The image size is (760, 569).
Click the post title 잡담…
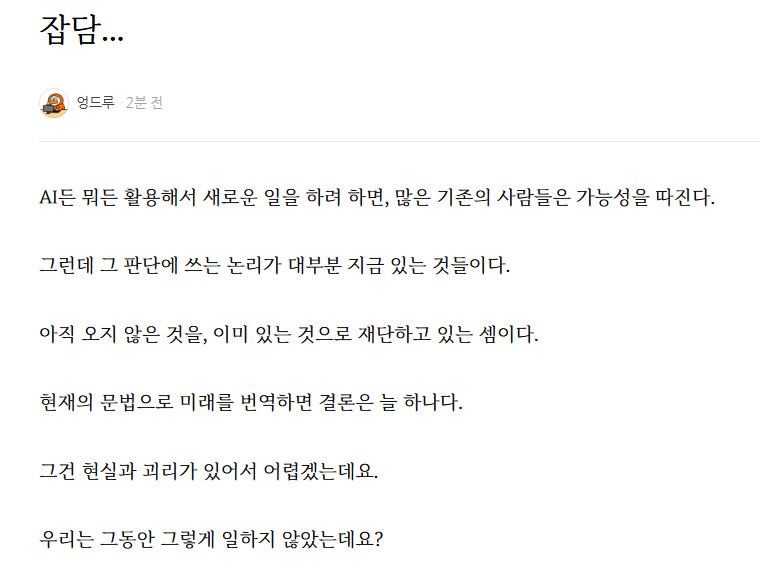click(81, 31)
